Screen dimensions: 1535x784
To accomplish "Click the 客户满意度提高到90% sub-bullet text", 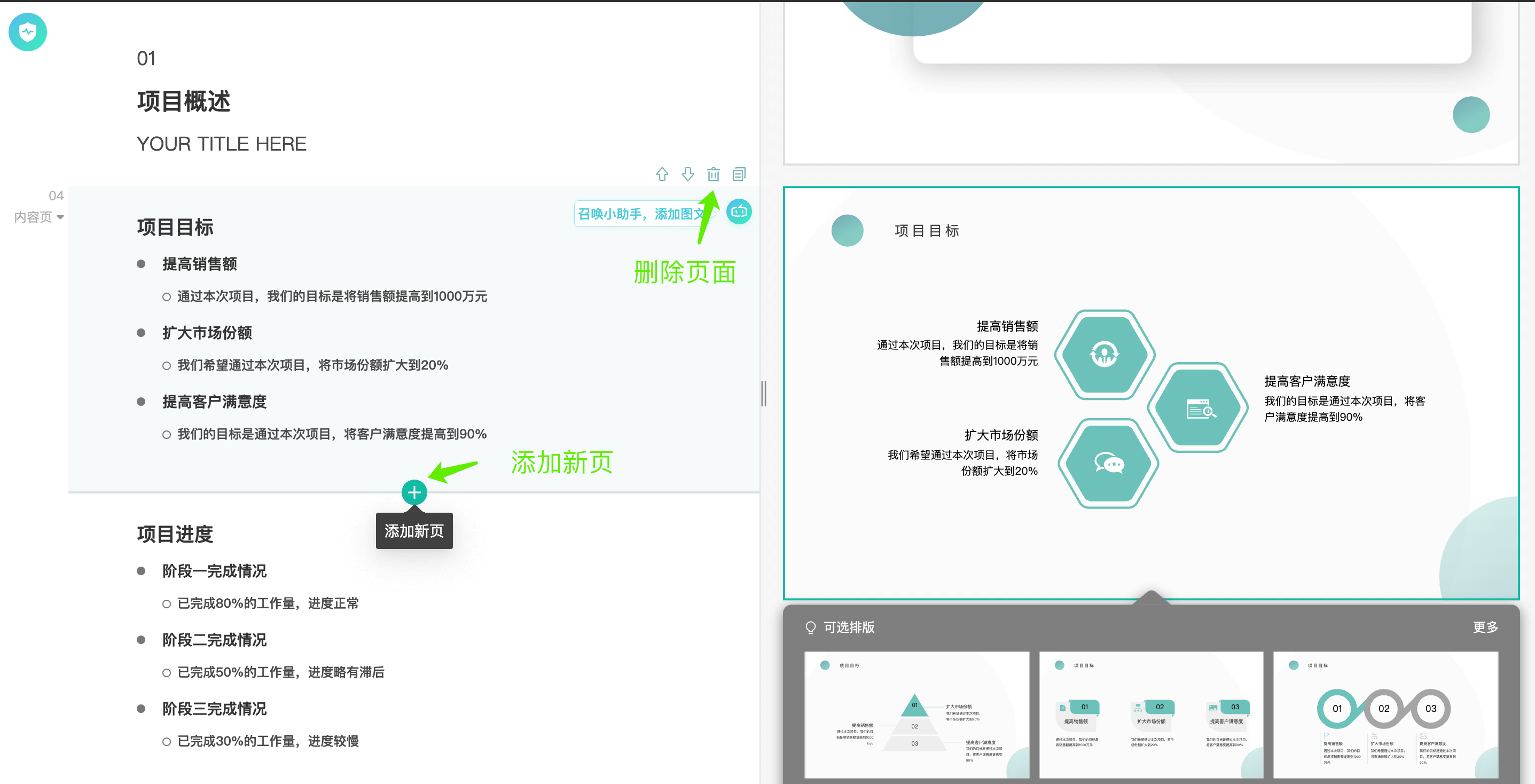I will (x=332, y=434).
